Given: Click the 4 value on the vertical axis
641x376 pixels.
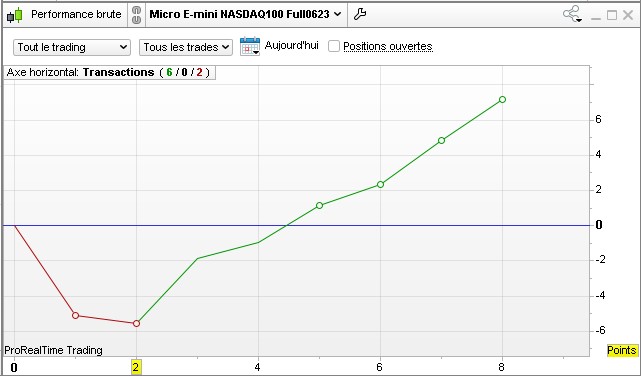Looking at the screenshot, I should coord(598,154).
